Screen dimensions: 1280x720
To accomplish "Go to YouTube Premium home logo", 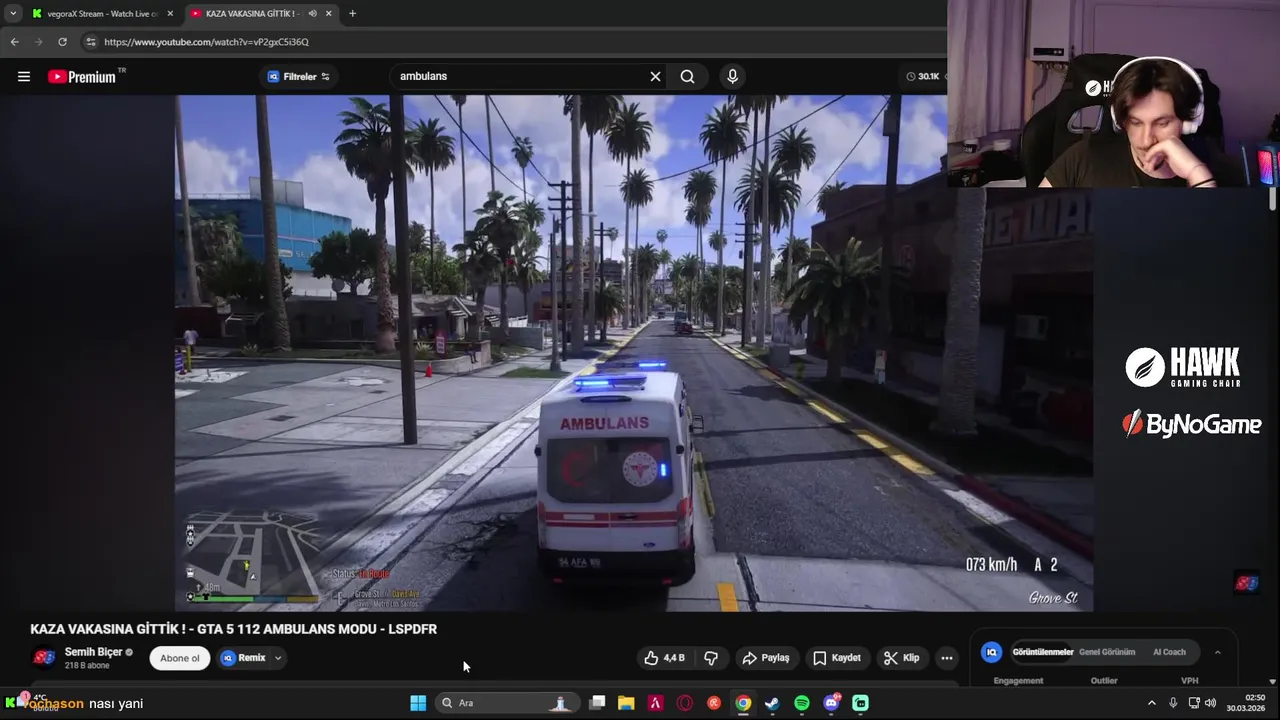I will tap(84, 76).
